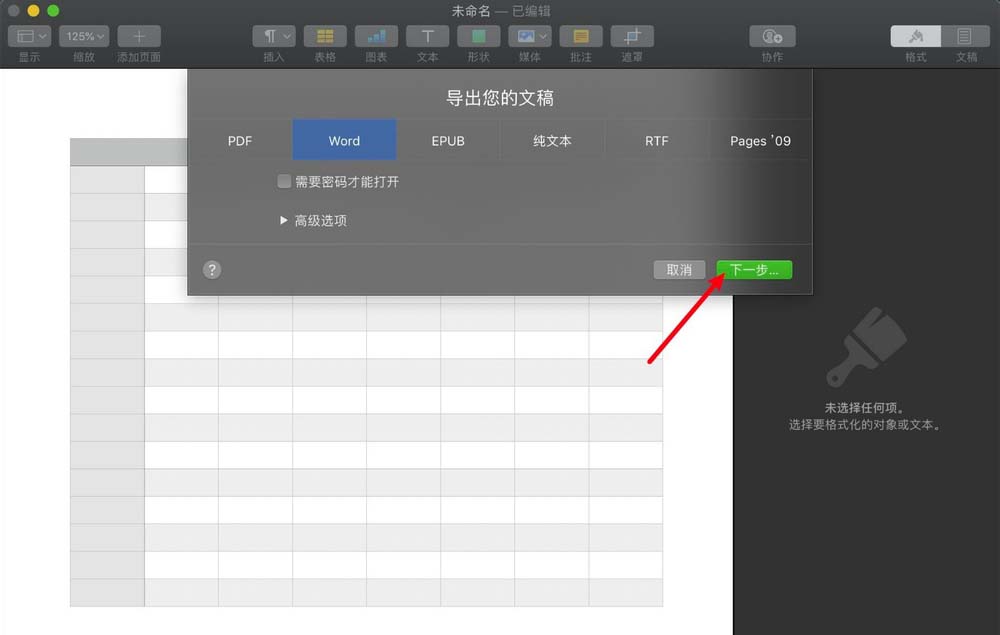Select the Word export tab

(x=344, y=140)
